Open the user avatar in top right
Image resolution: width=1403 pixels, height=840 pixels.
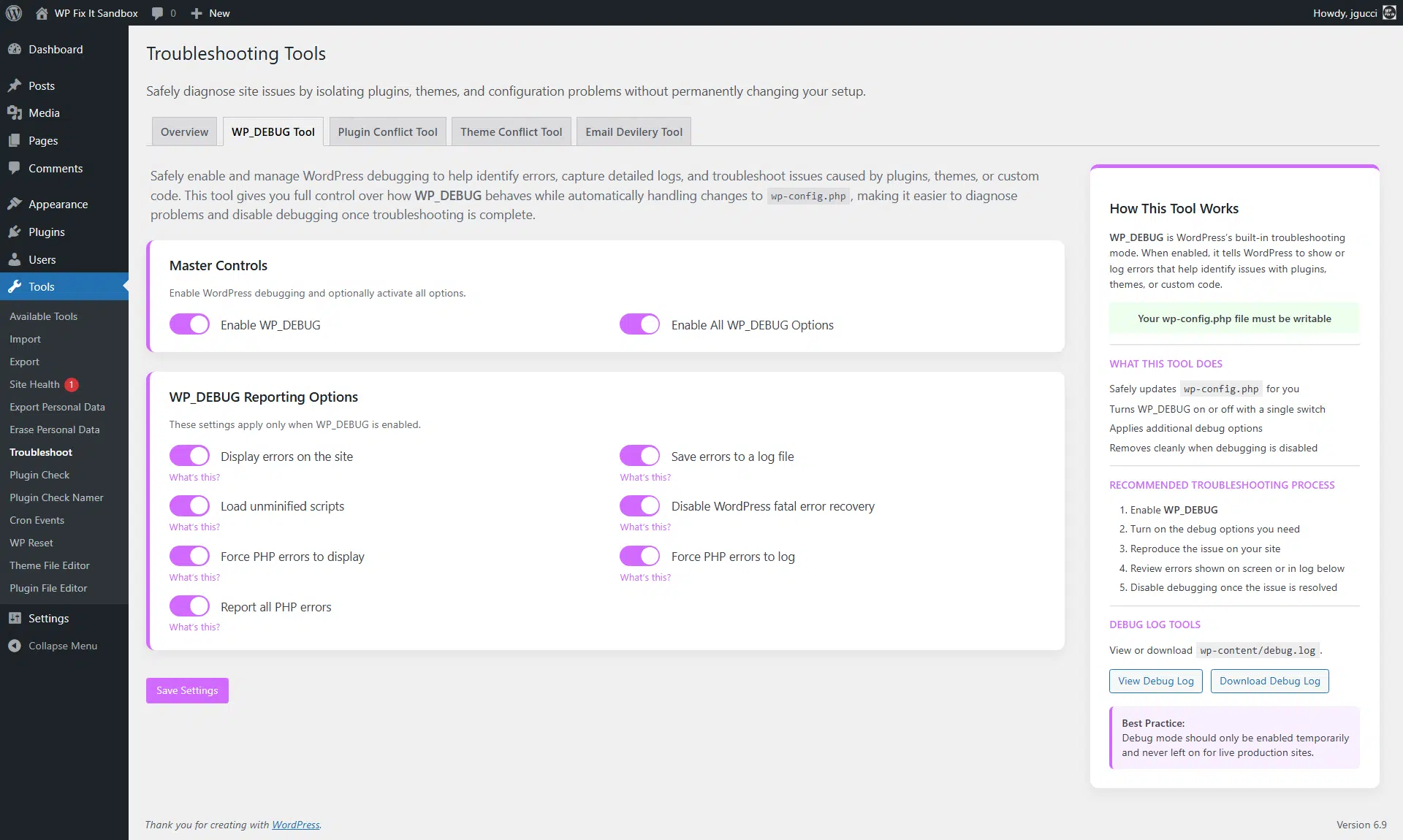pyautogui.click(x=1388, y=12)
